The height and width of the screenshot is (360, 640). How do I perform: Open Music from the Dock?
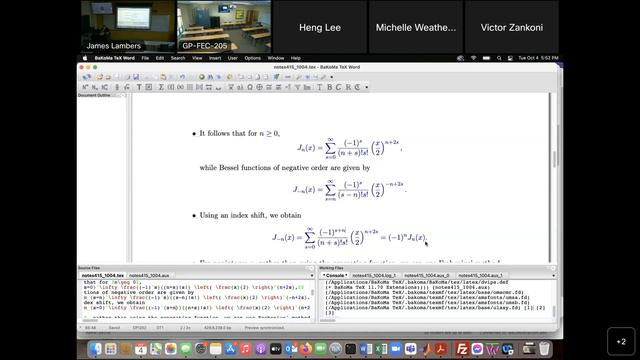[x=245, y=349]
